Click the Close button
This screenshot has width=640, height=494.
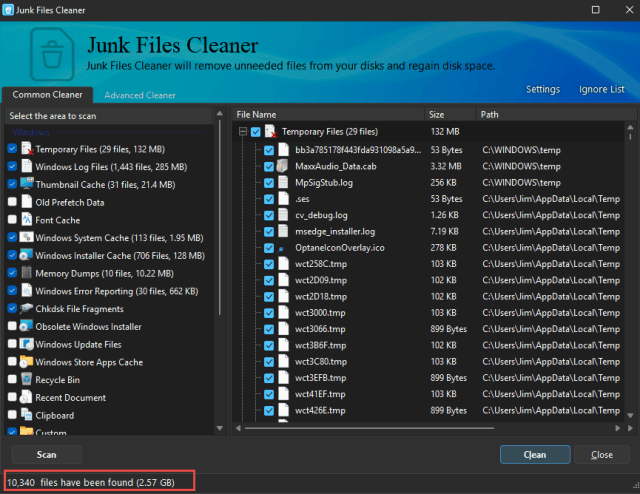602,454
